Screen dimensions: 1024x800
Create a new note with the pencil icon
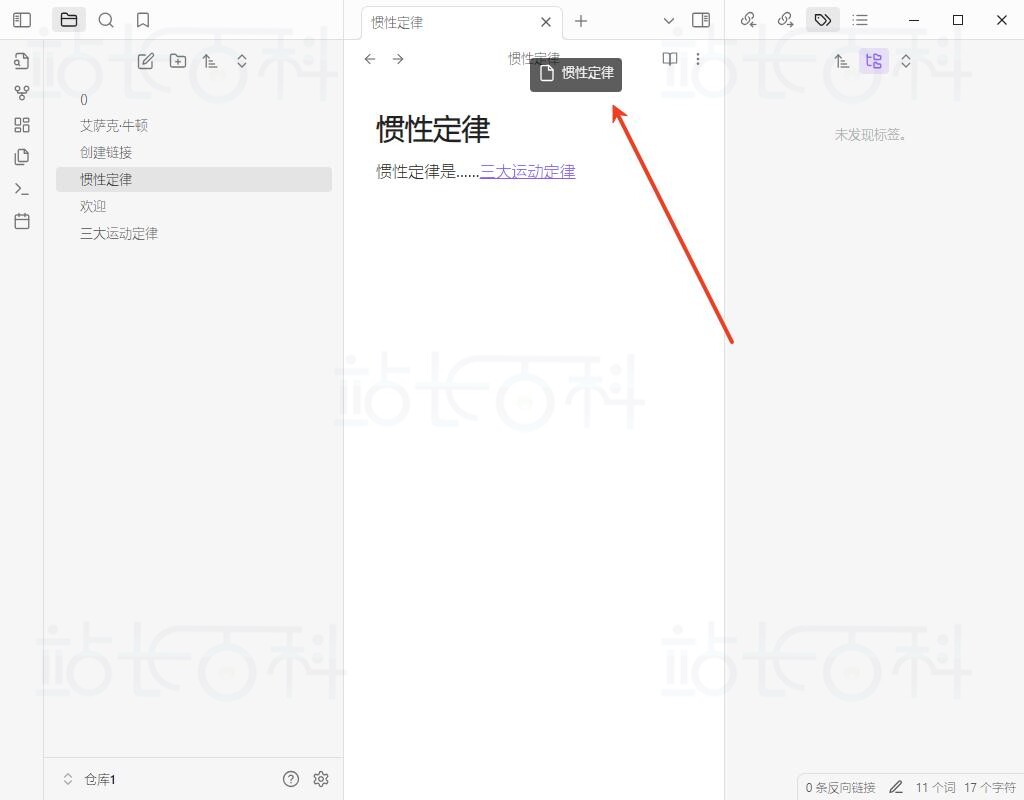tap(146, 61)
